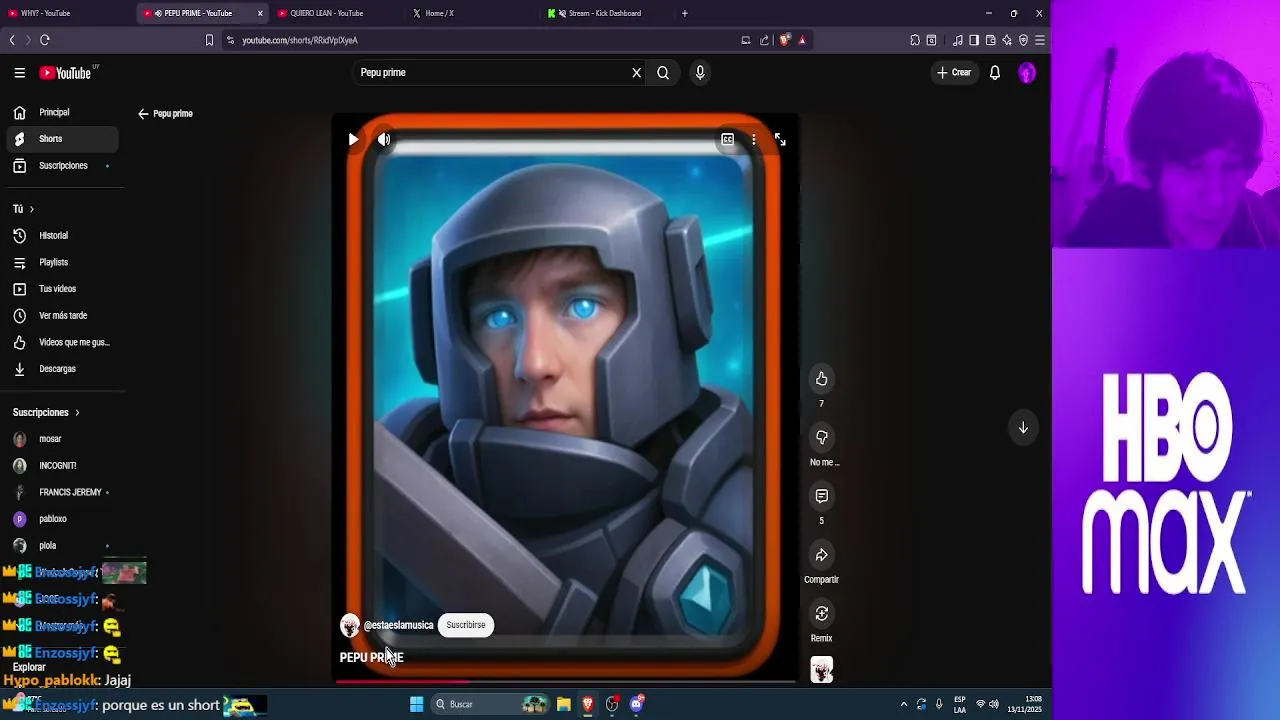Like the PEPU PRIME short
Image resolution: width=1280 pixels, height=720 pixels.
(x=822, y=379)
